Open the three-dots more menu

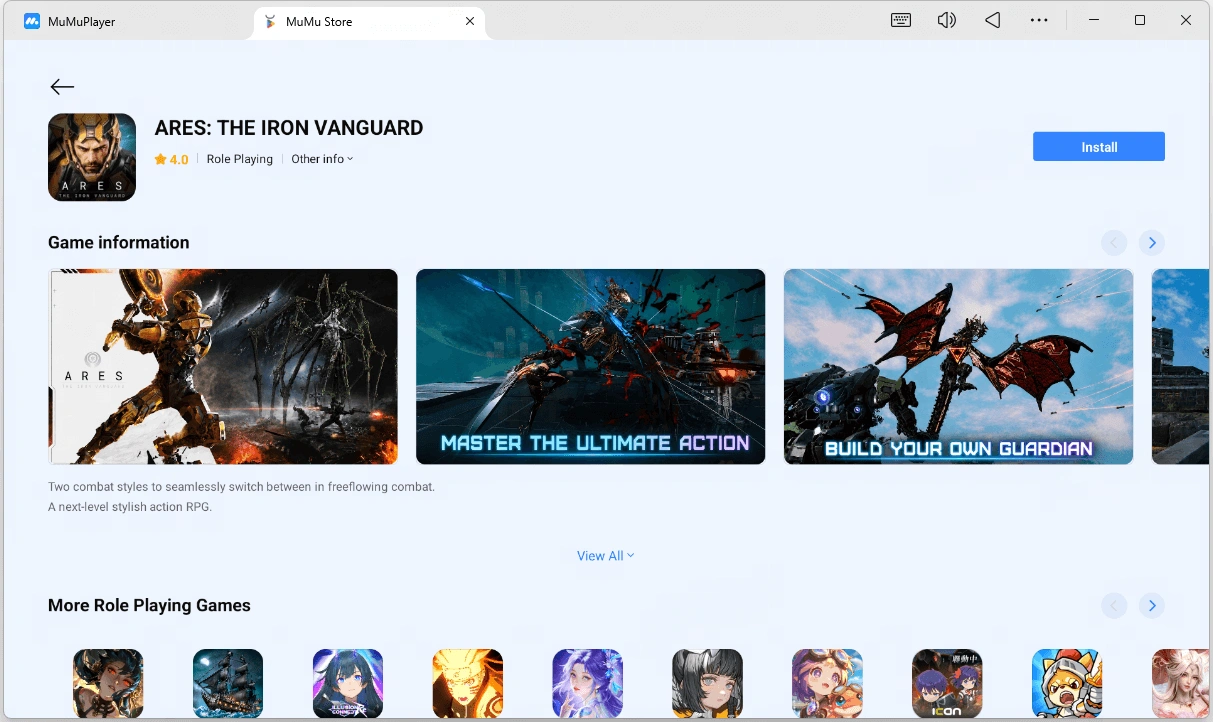1039,20
